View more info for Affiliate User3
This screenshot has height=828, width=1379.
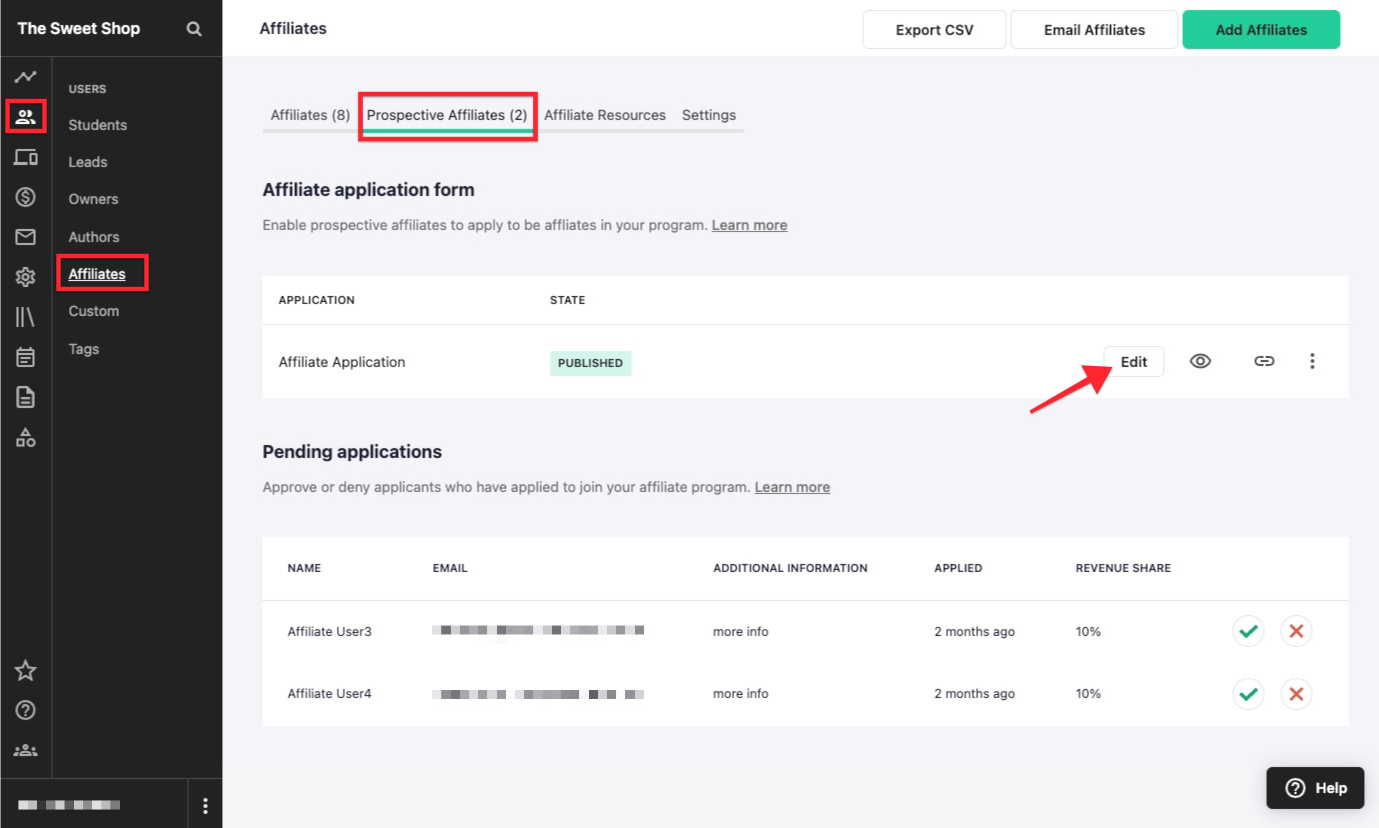click(741, 631)
